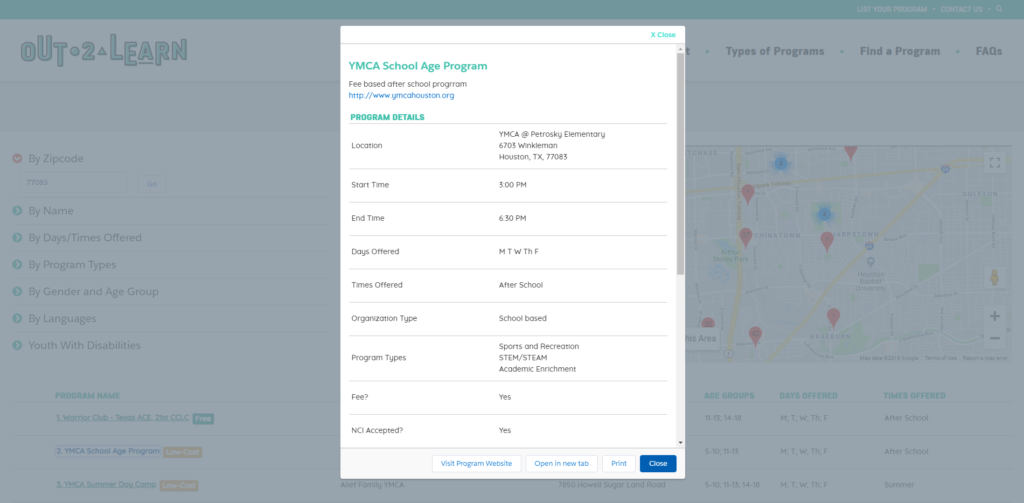
Task: Select red map pin near Braeburn
Action: click(x=833, y=318)
